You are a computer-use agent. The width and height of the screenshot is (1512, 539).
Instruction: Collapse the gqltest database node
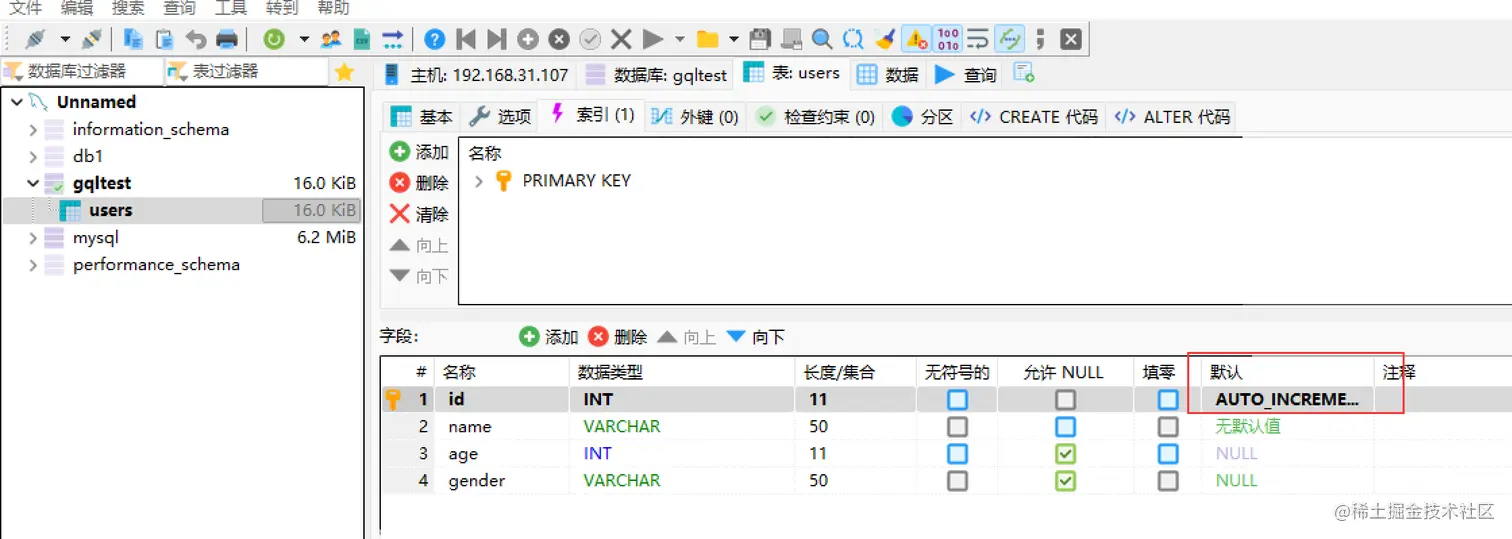[33, 183]
